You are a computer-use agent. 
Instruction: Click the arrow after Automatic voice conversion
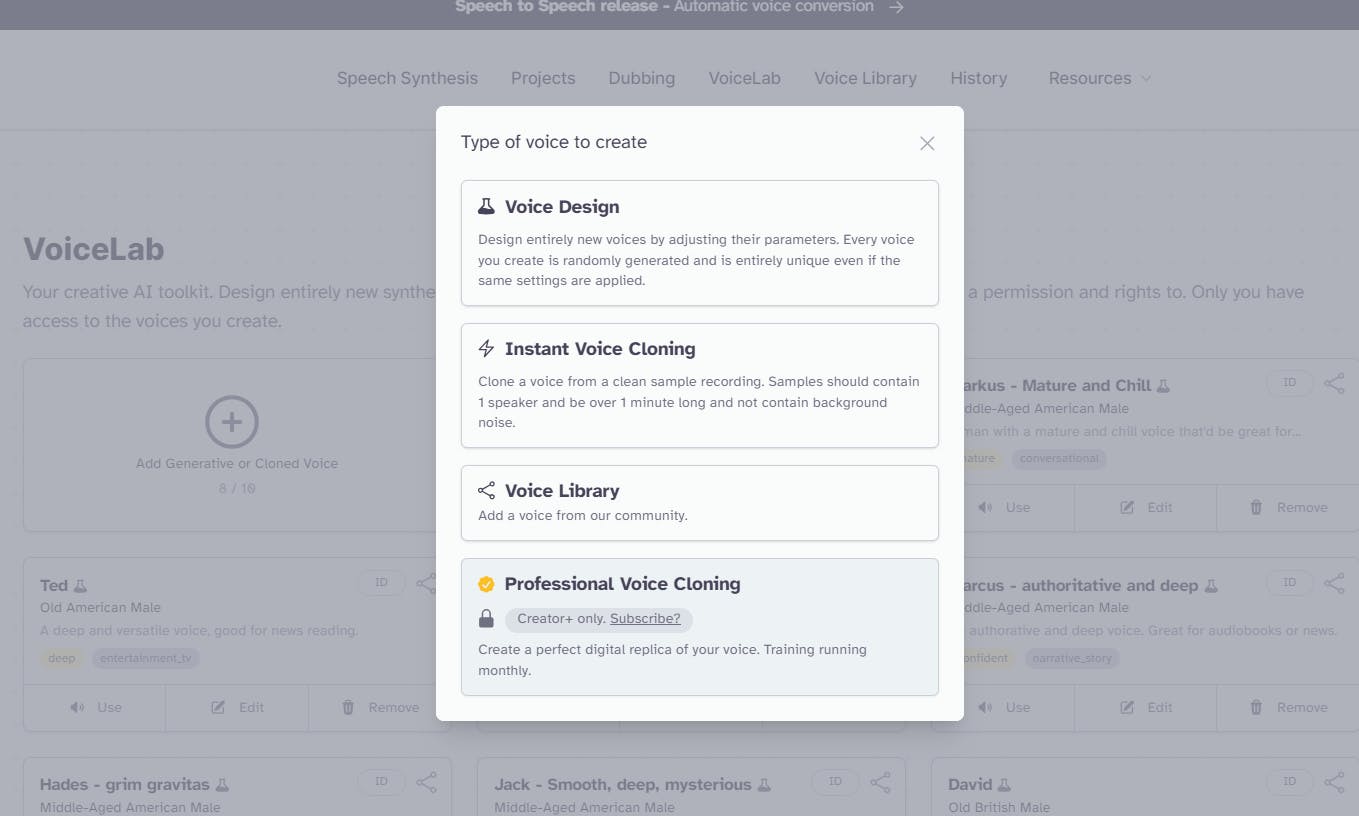tap(897, 7)
